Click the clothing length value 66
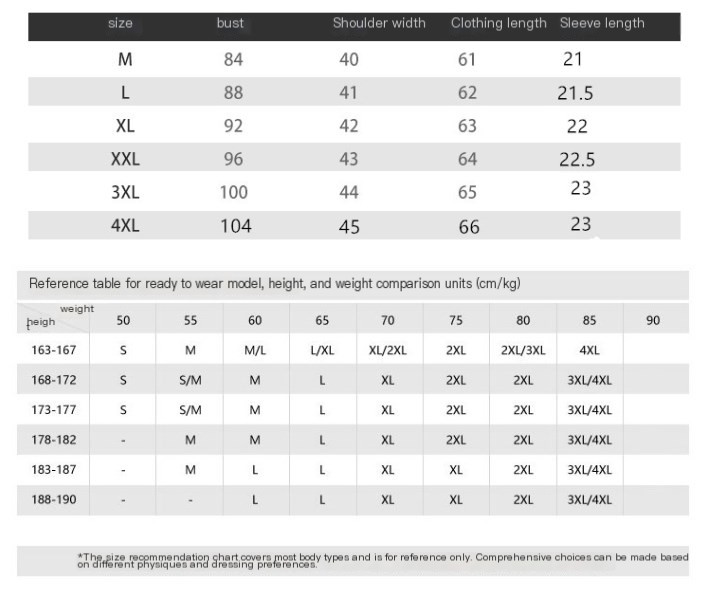 (x=469, y=227)
